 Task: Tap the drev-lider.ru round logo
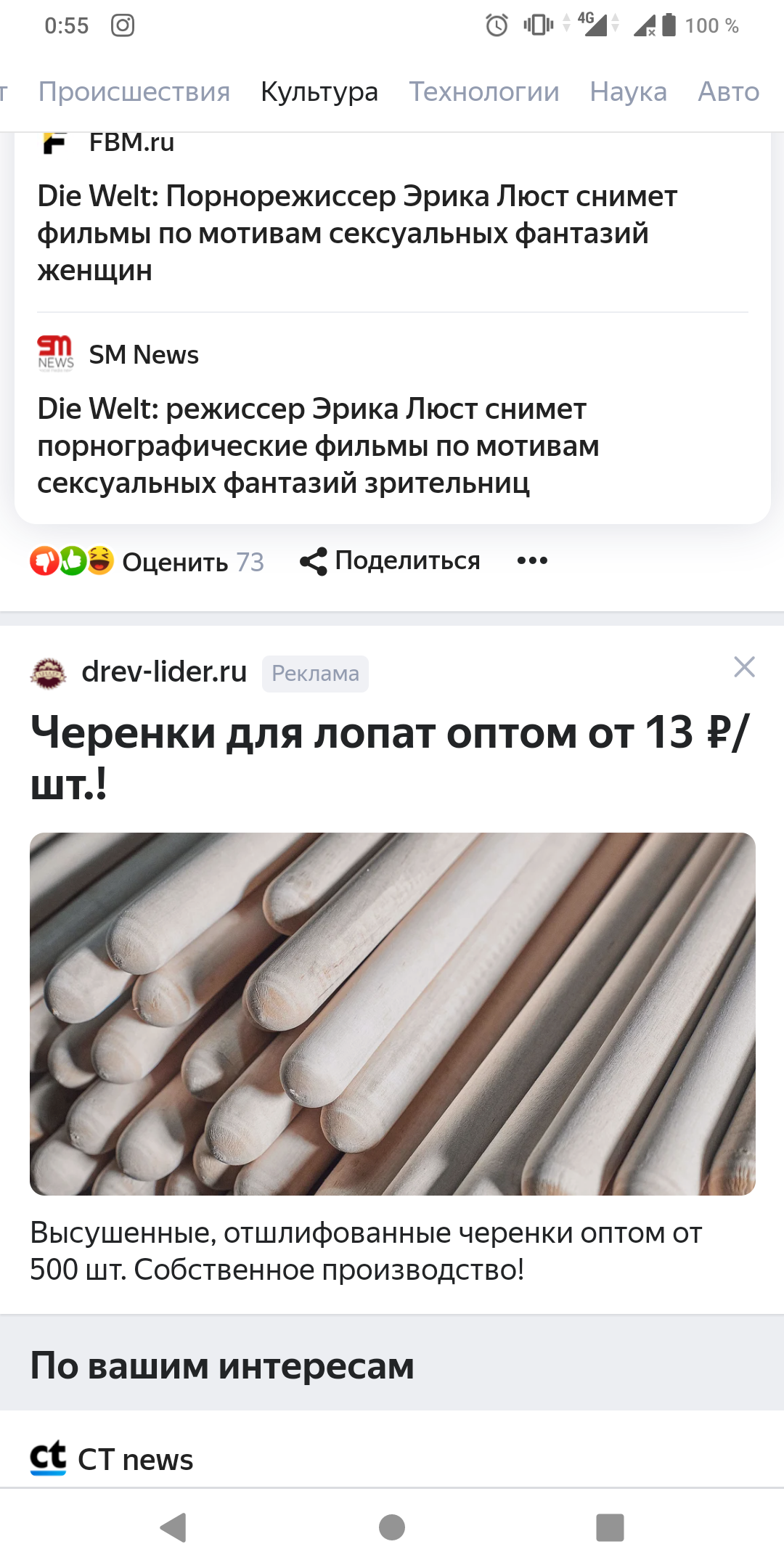[48, 672]
